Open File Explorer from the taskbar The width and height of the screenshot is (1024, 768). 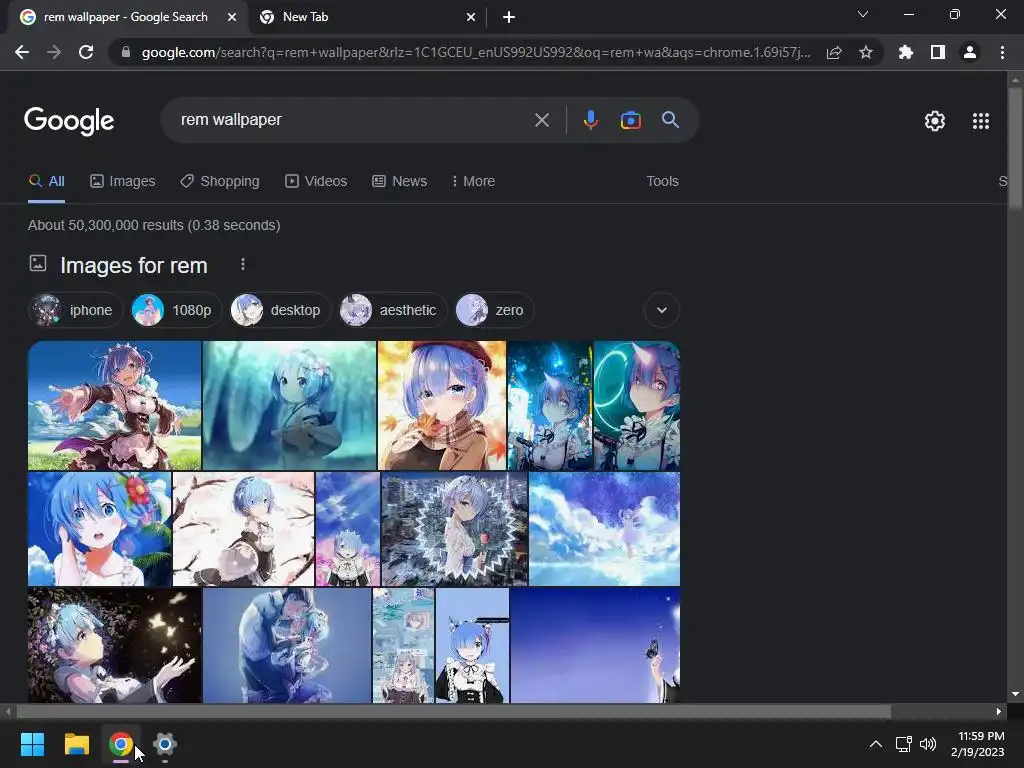[76, 744]
